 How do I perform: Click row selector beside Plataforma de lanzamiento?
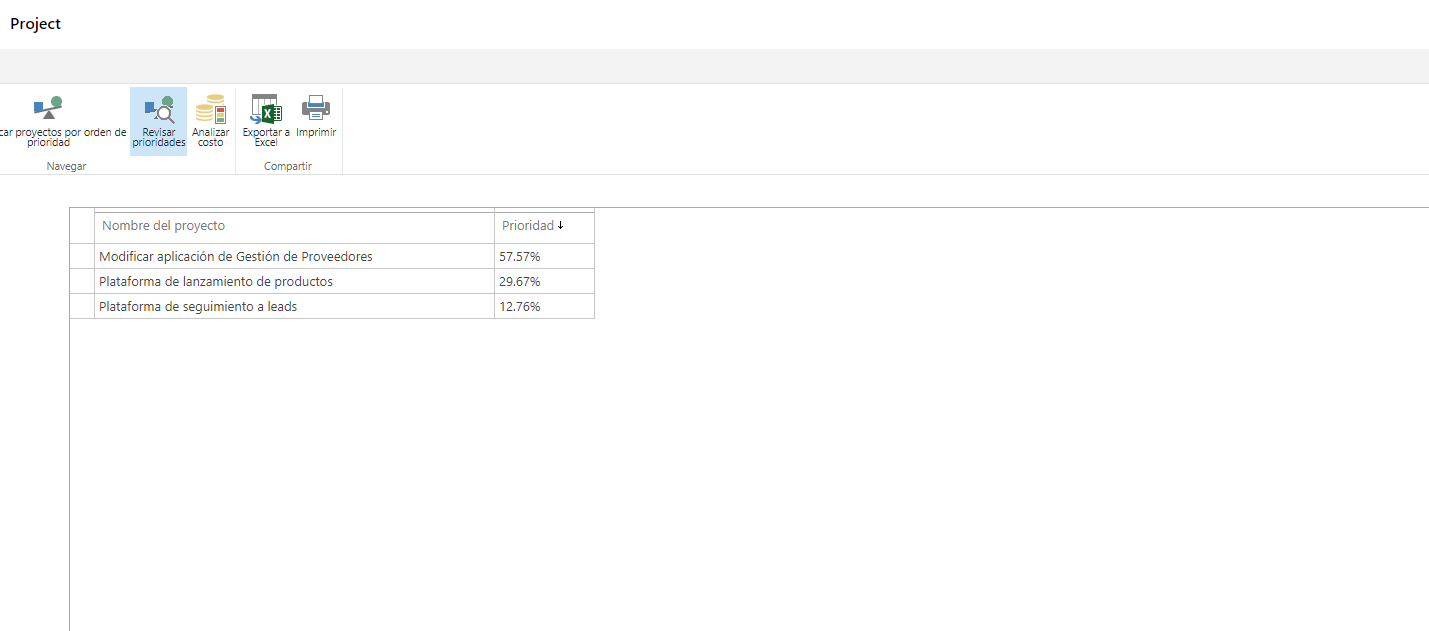click(x=82, y=281)
